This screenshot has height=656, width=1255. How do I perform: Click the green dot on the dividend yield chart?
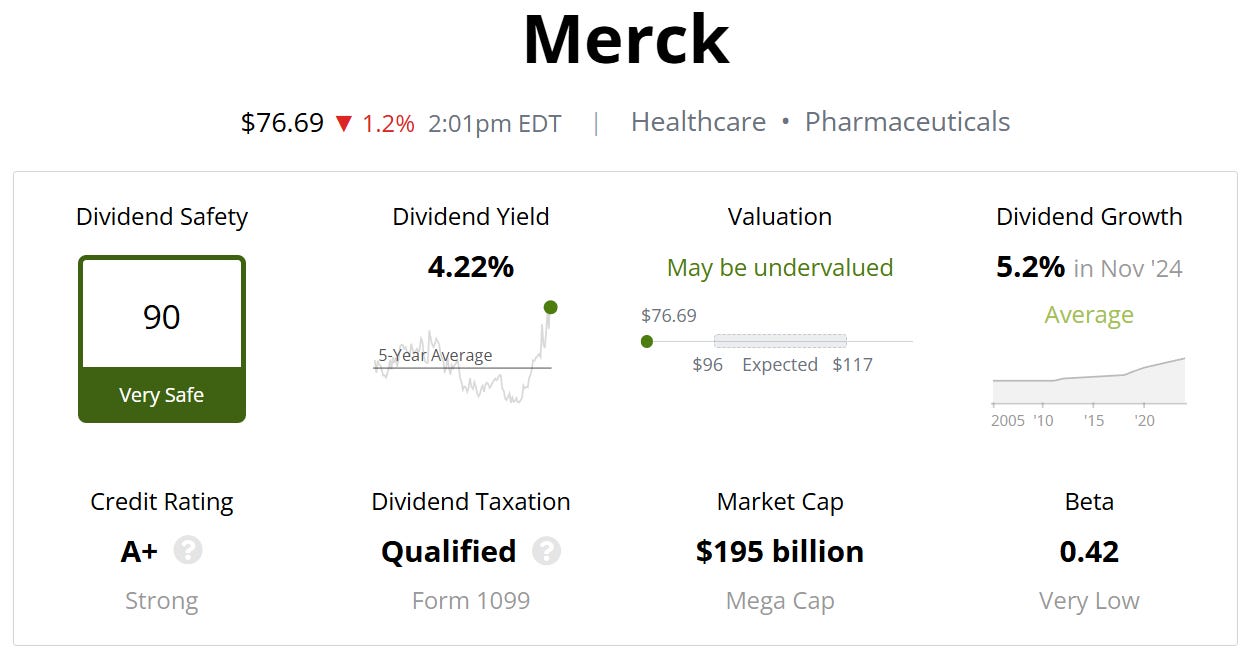(550, 307)
